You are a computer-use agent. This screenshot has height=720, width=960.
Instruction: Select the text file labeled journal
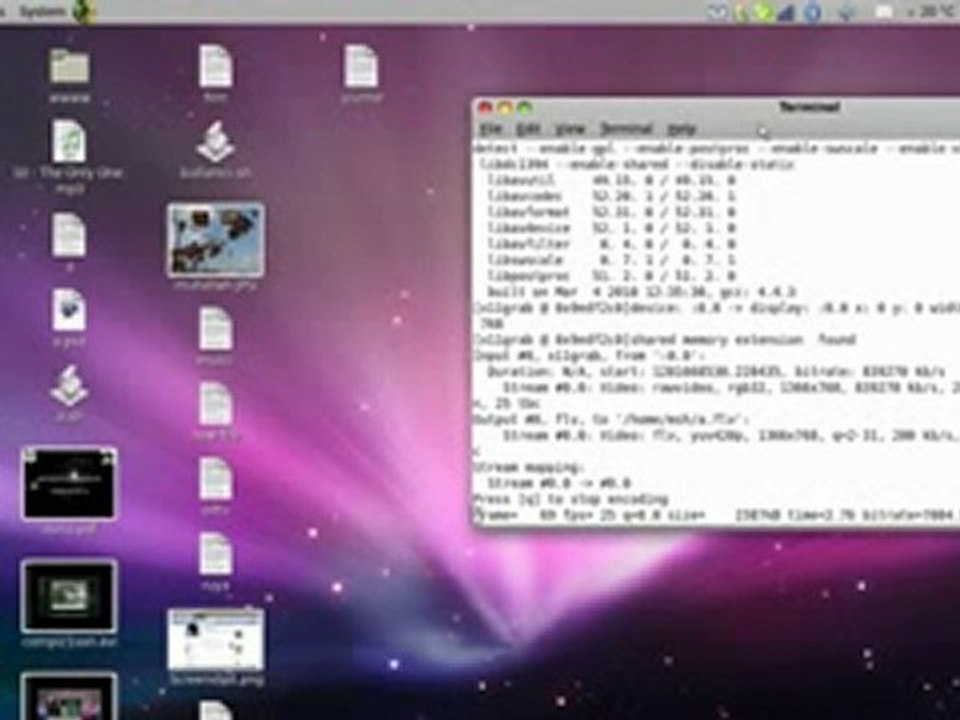point(361,66)
